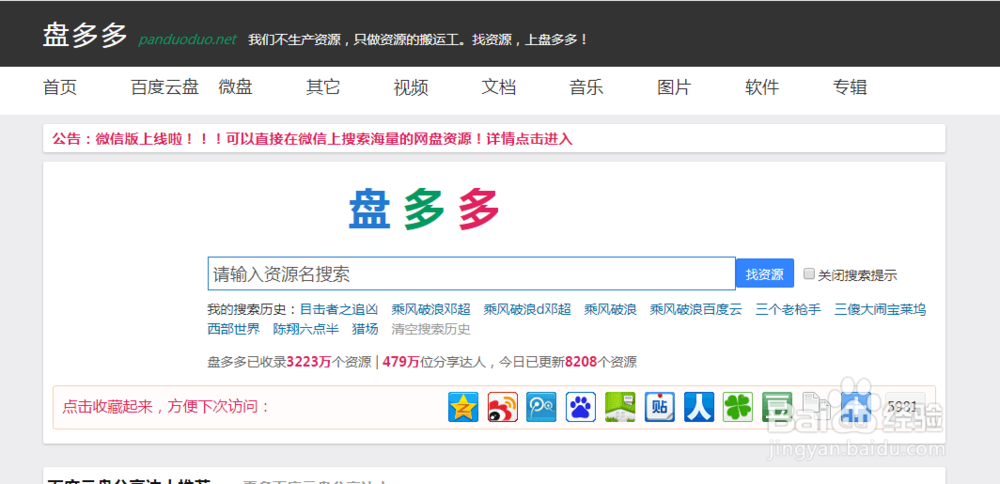Screen dimensions: 1000x484
Task: Click 盘多多 header site title
Action: 85,35
